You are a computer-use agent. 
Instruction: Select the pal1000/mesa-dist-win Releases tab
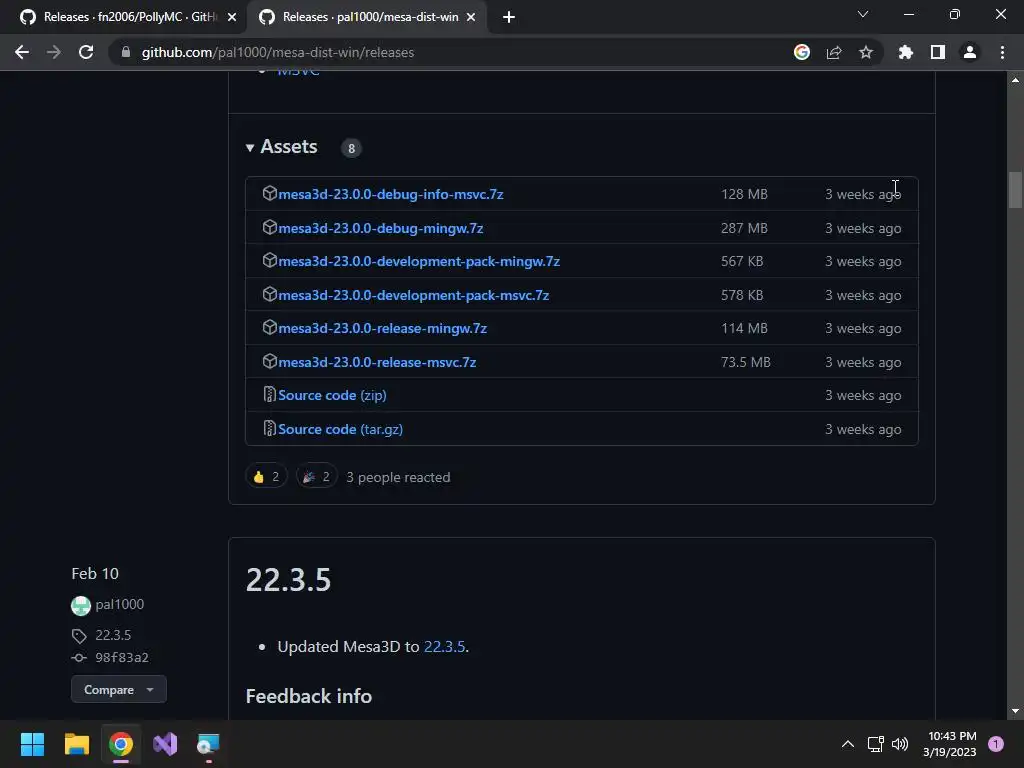[367, 17]
